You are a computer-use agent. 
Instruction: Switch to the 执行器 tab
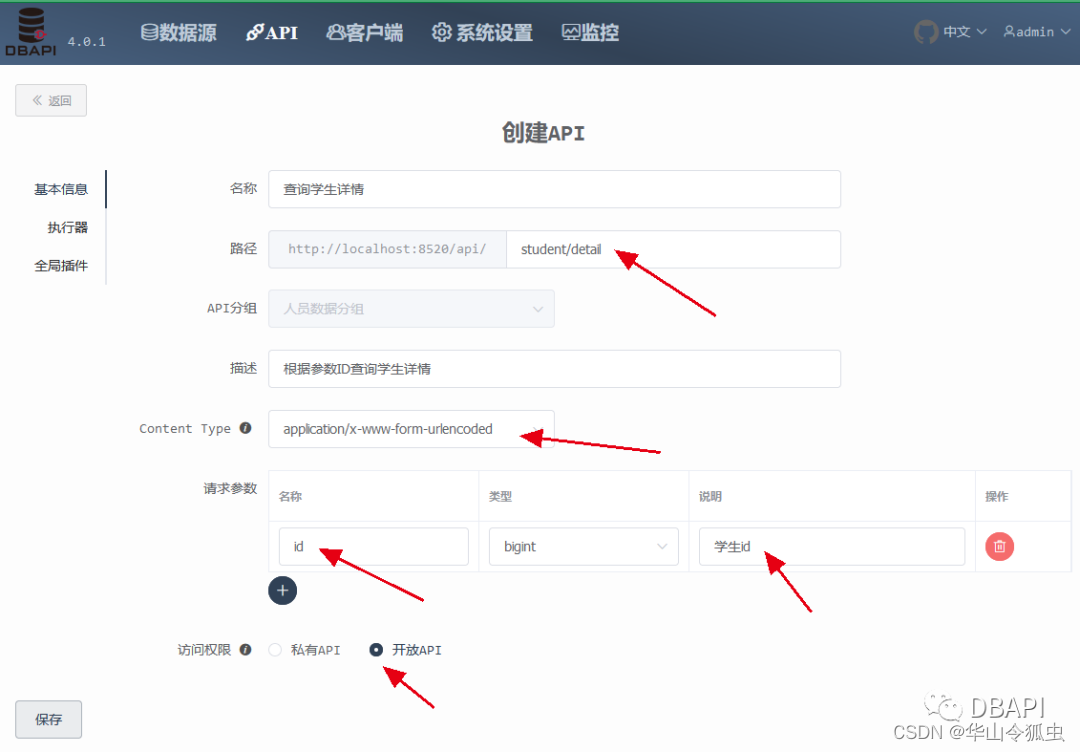66,227
